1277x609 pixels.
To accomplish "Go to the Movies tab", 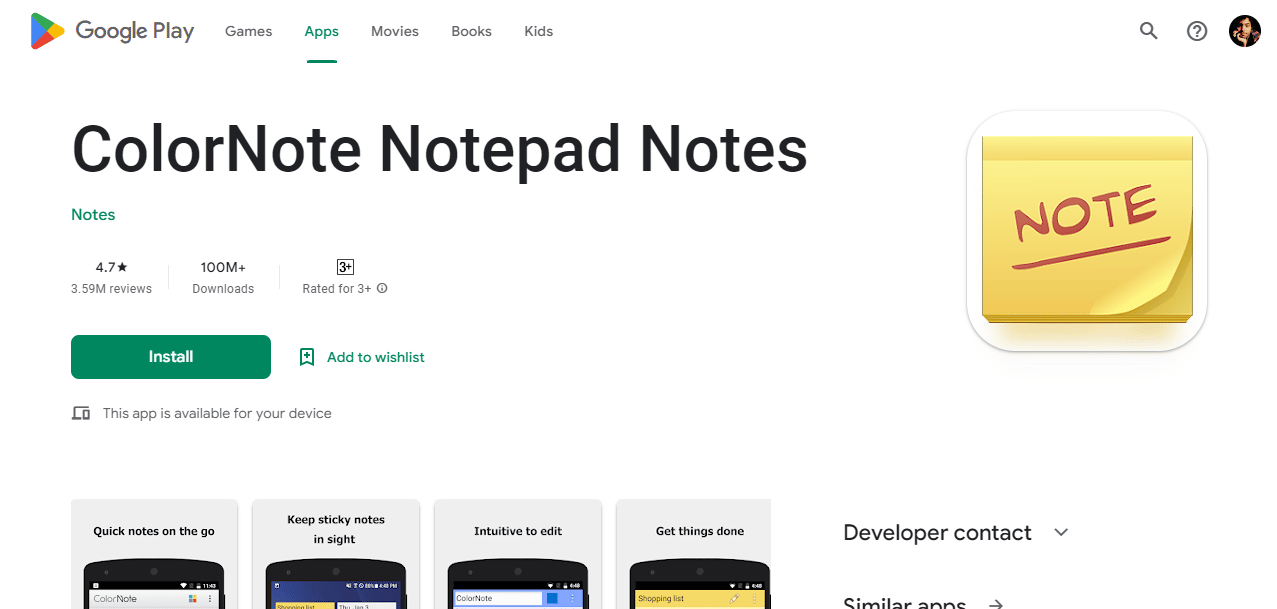I will [x=395, y=31].
